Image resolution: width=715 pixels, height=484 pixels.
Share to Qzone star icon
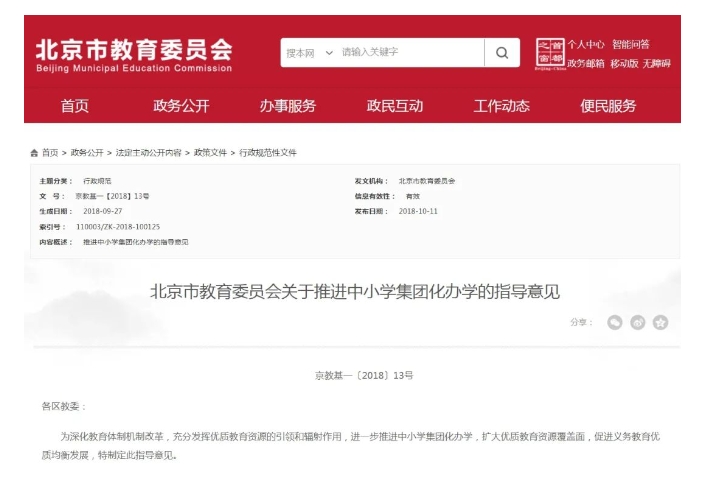[660, 322]
